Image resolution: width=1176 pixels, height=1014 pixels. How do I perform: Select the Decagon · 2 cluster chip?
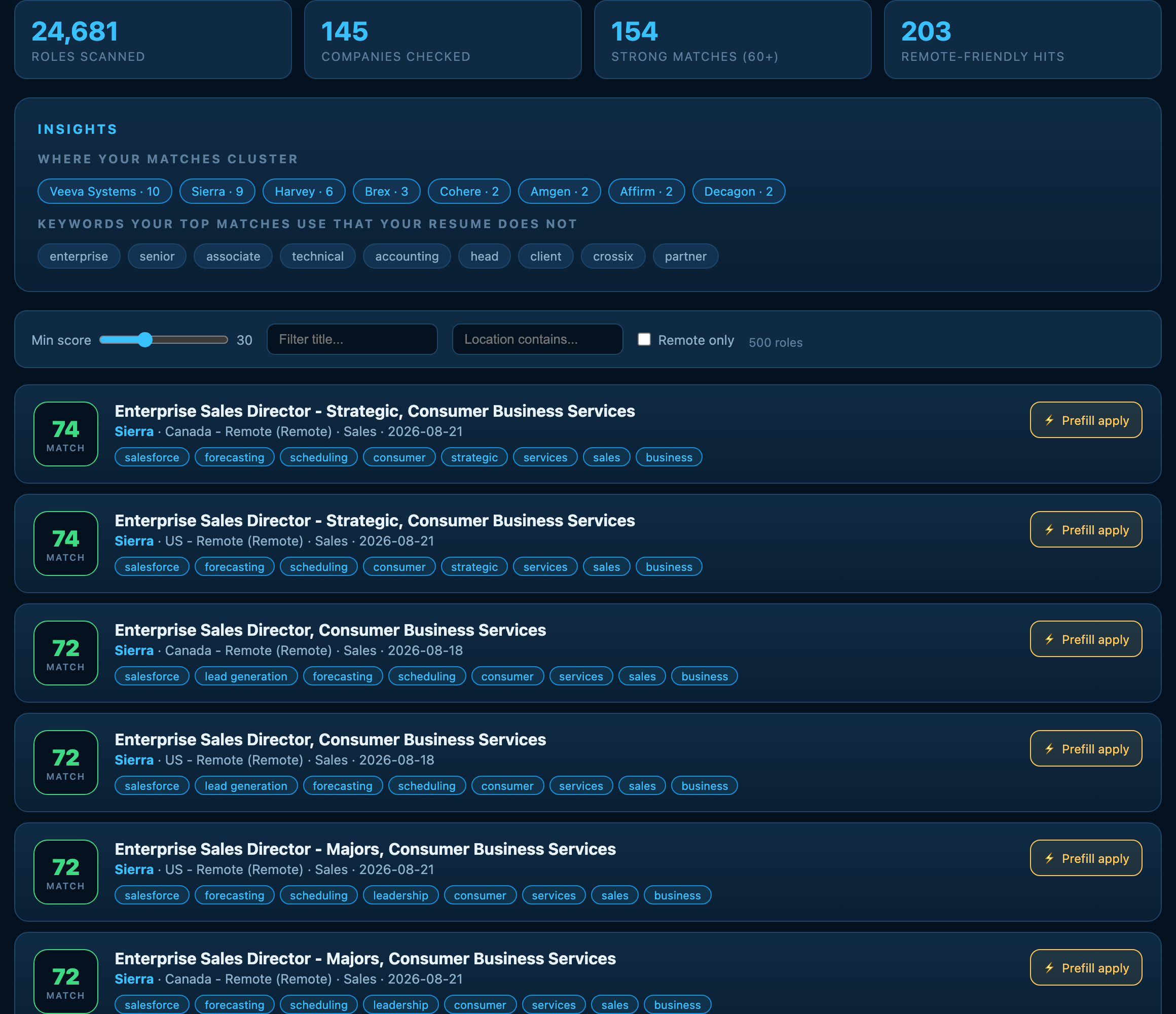click(x=739, y=191)
